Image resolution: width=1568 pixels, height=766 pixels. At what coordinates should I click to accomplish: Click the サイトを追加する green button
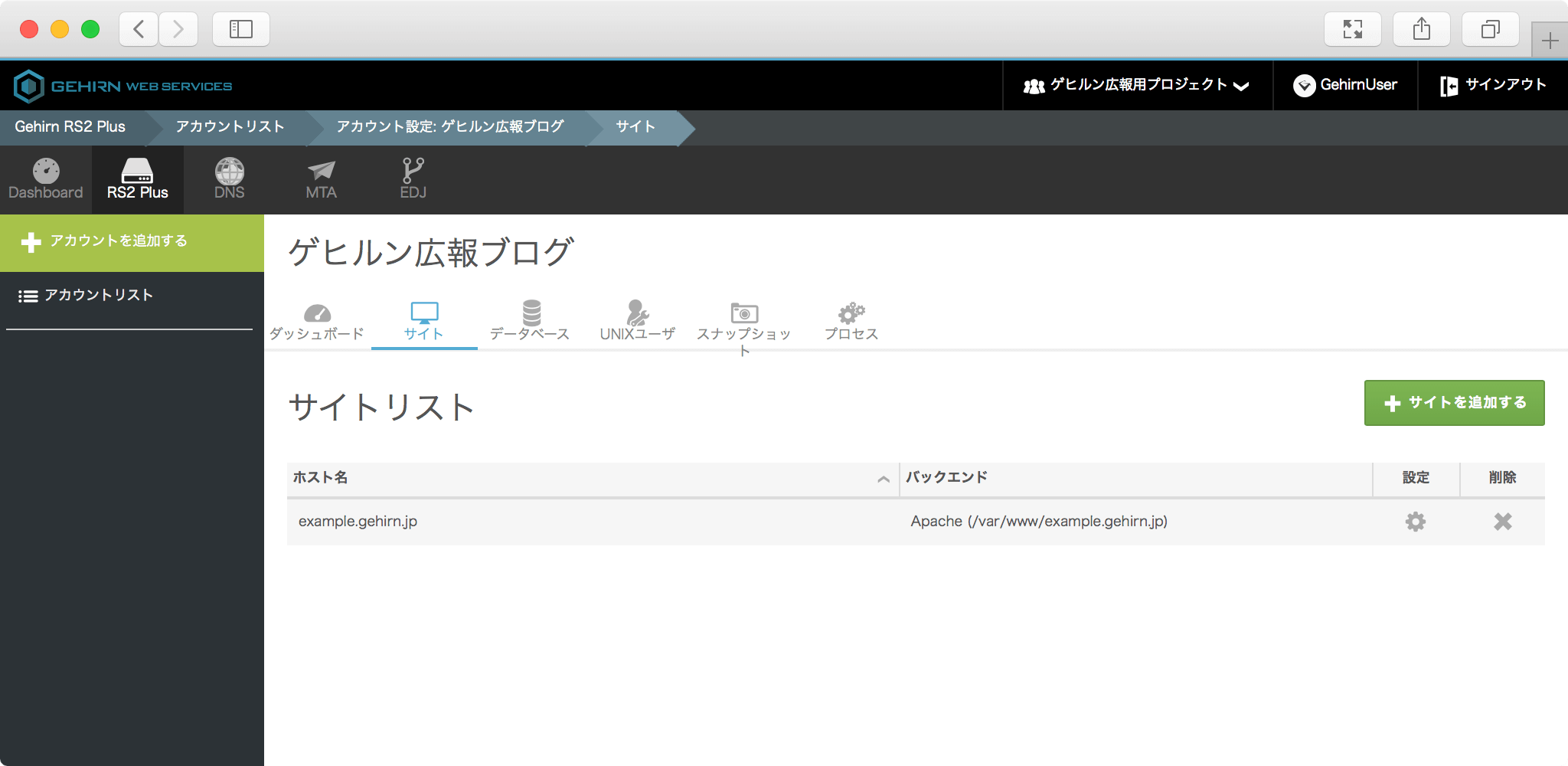point(1454,403)
